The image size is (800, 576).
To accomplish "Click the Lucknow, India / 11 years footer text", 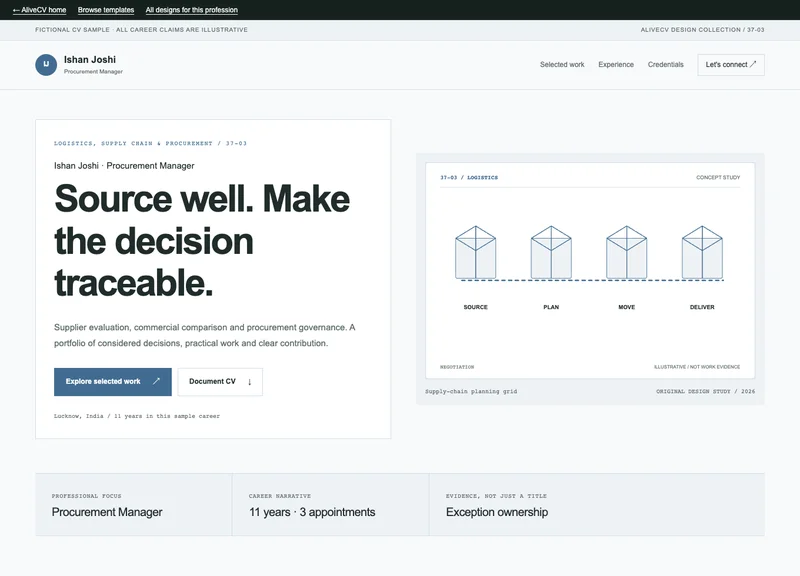I will [x=137, y=416].
